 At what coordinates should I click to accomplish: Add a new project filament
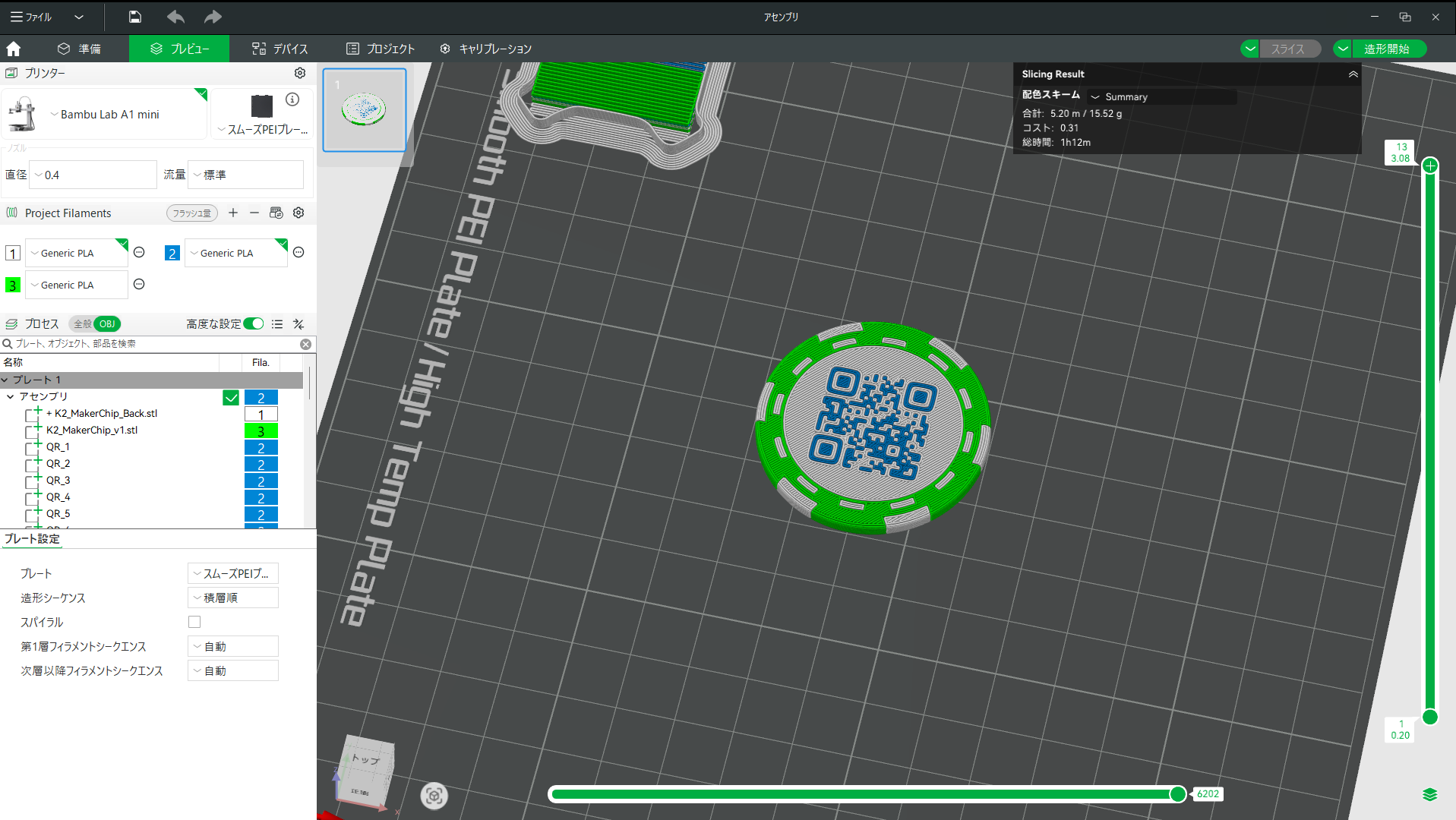point(233,213)
